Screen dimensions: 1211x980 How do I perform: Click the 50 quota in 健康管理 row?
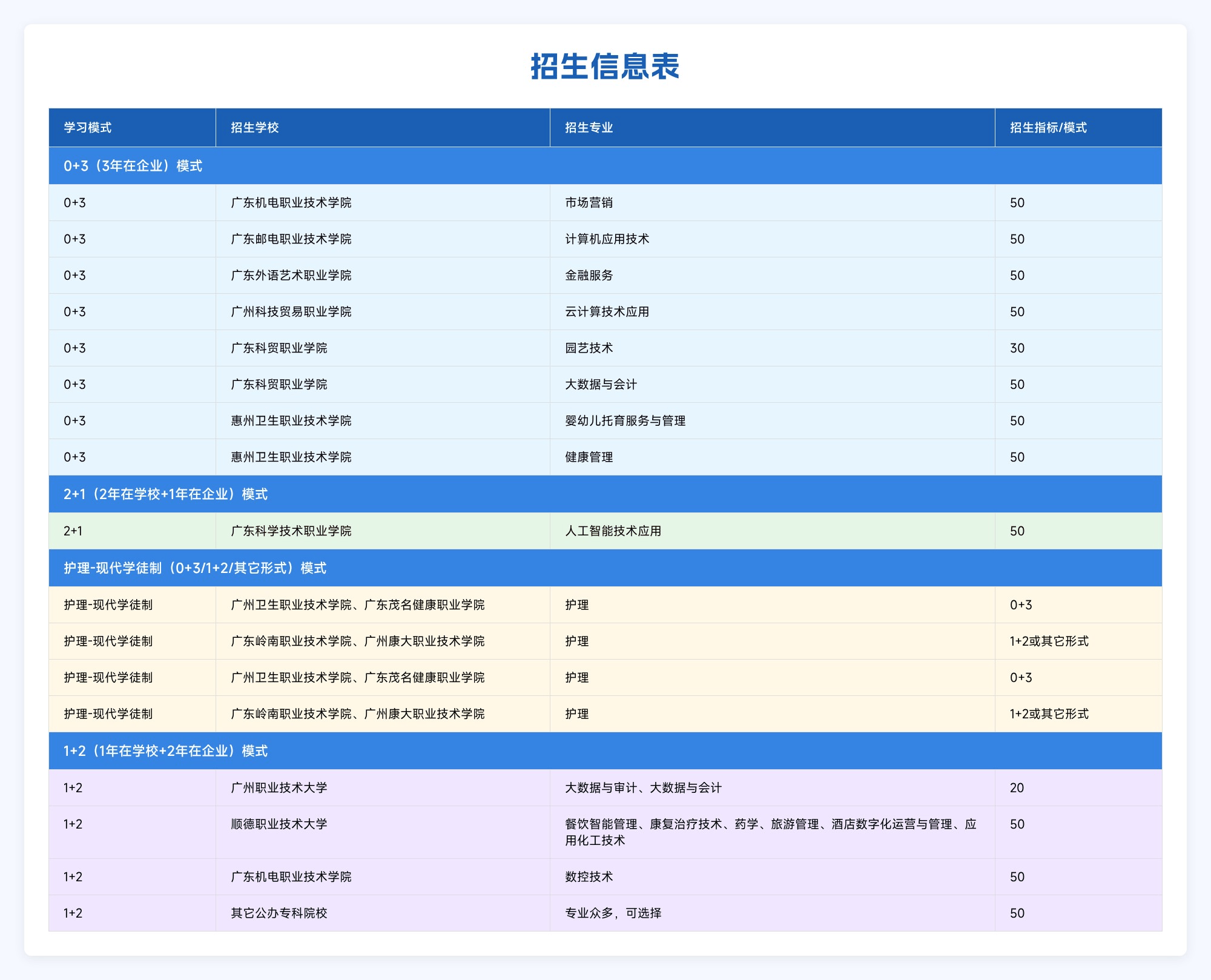click(x=1078, y=457)
